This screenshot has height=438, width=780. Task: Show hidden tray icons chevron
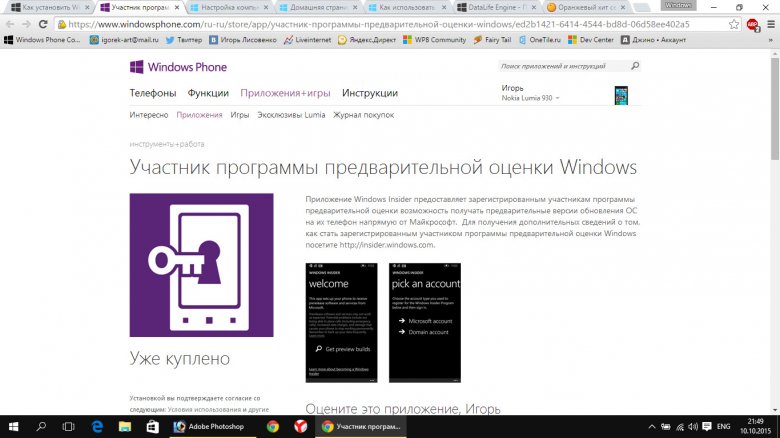[x=652, y=427]
